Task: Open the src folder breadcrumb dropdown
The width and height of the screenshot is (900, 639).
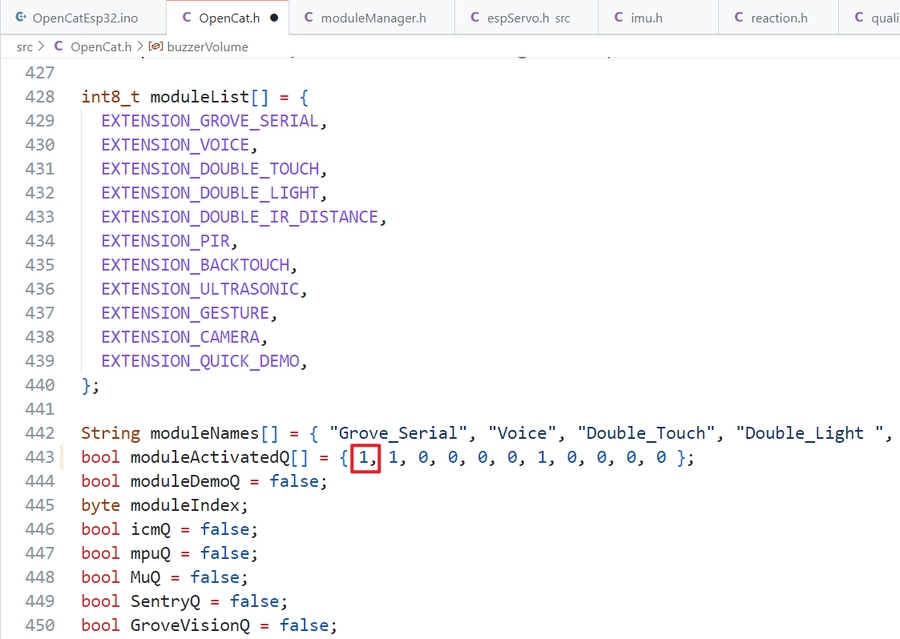Action: point(24,47)
